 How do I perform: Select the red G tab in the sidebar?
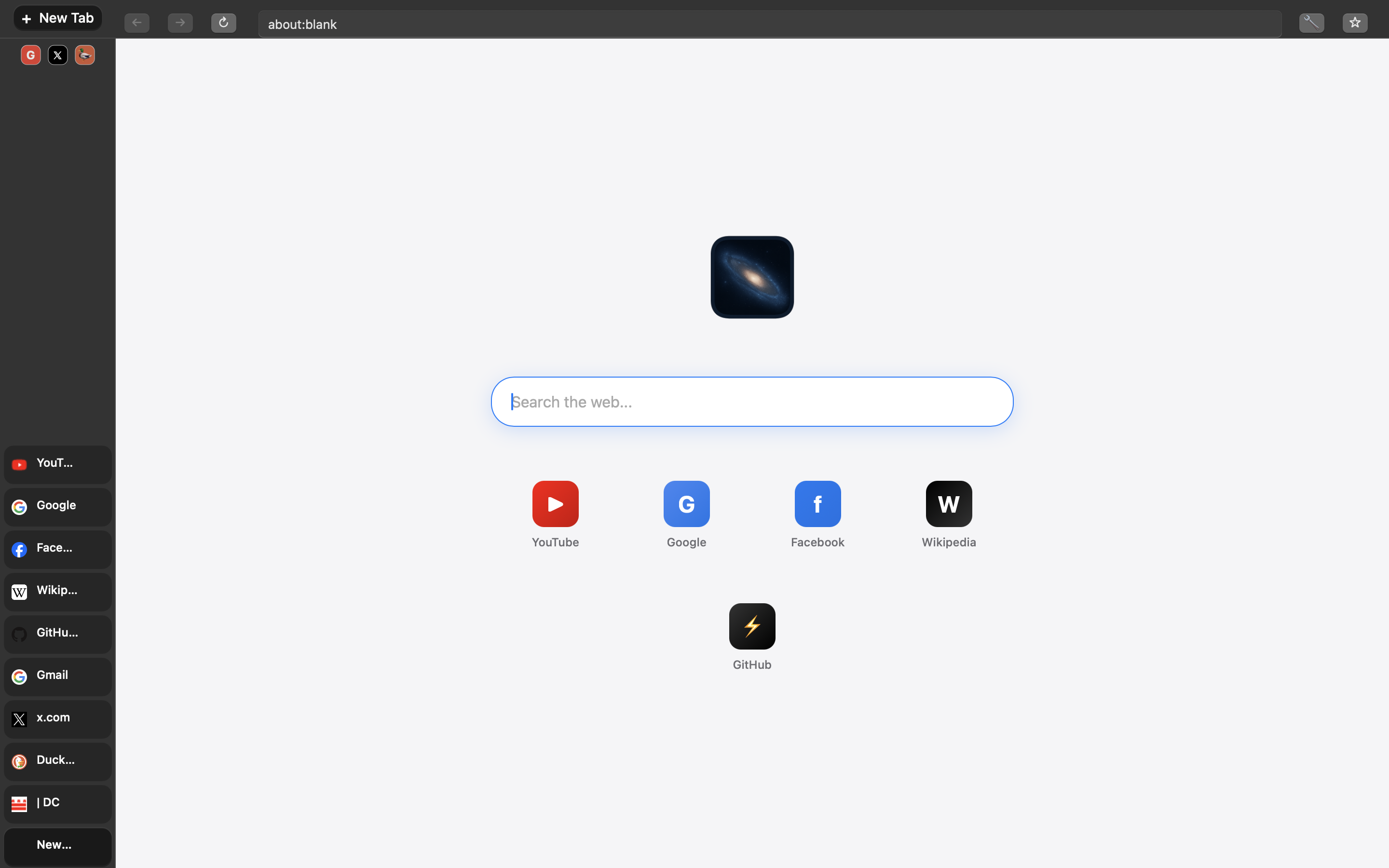tap(30, 54)
